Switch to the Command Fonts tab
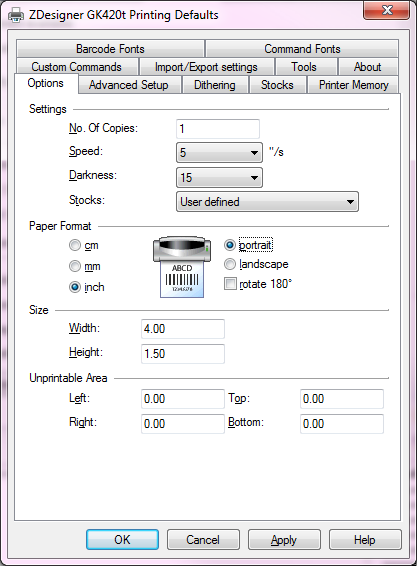Screen dimensions: 417x566 pos(302,49)
